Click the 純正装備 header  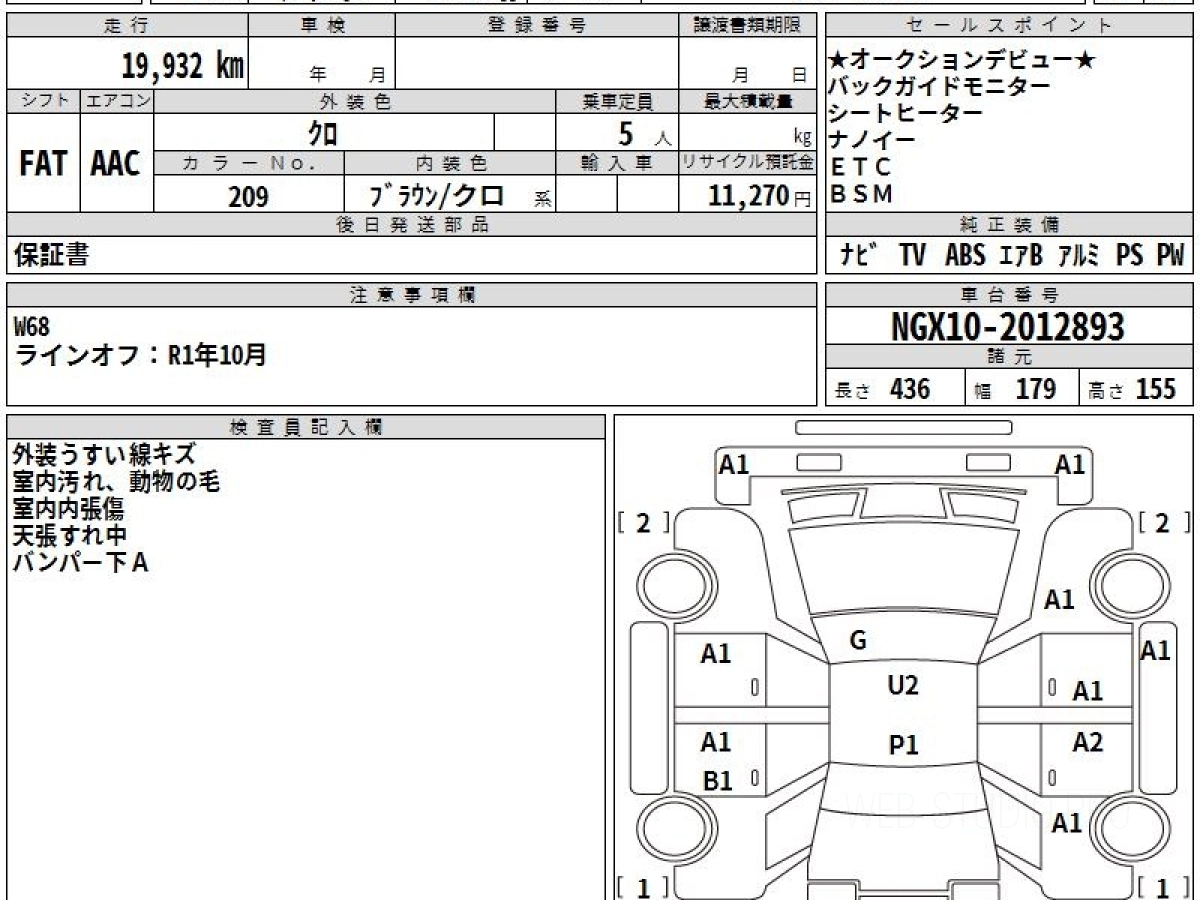click(x=1010, y=225)
